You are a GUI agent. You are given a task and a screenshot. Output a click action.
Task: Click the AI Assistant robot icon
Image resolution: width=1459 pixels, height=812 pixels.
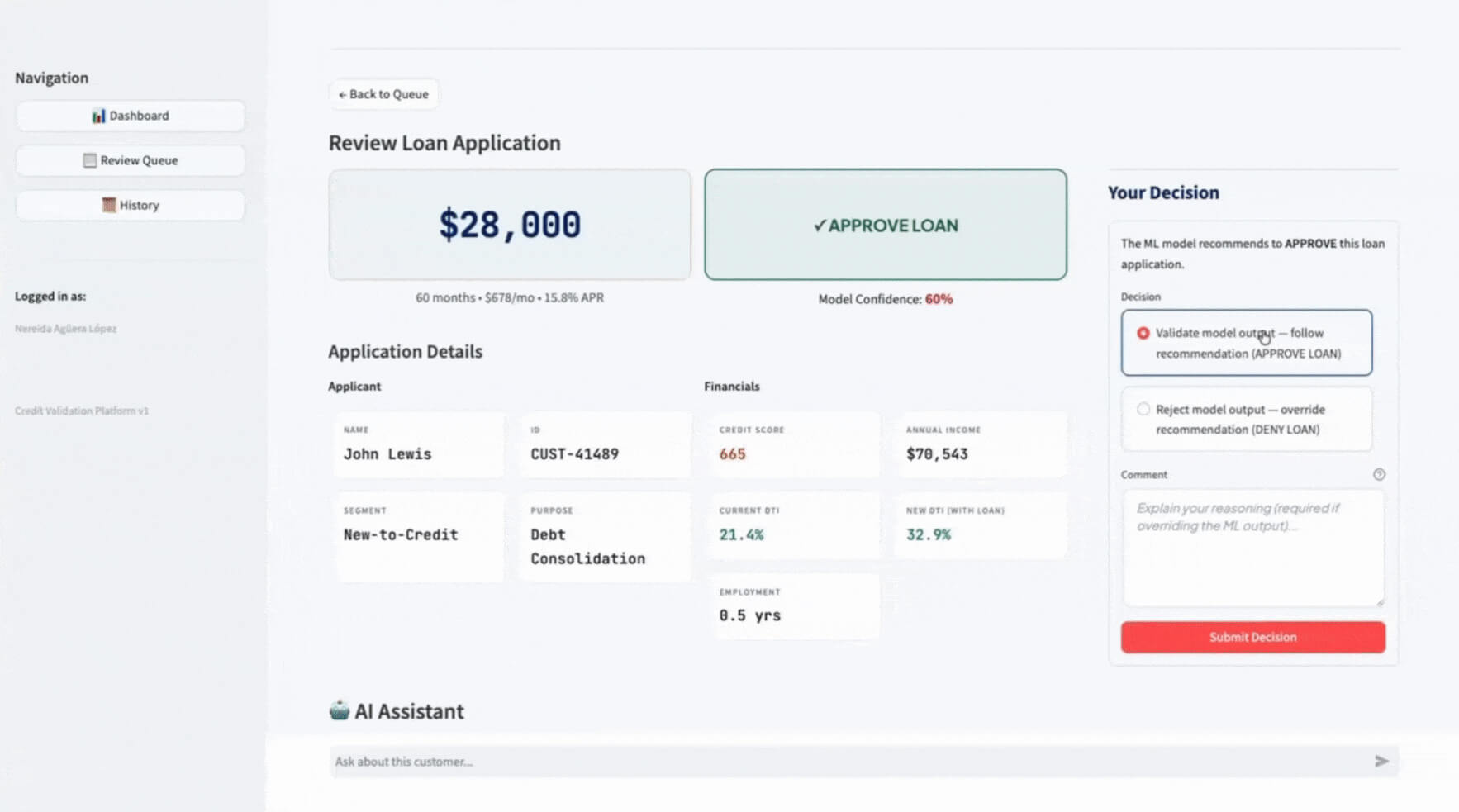pos(339,710)
